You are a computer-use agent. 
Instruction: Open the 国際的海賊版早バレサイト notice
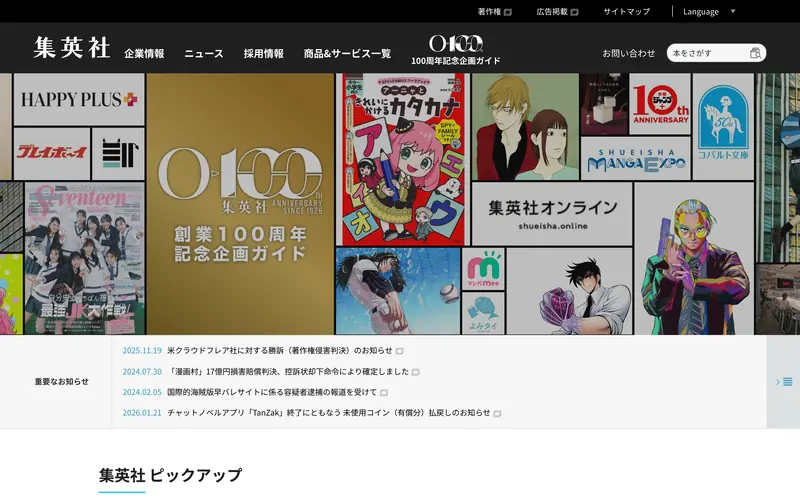pyautogui.click(x=272, y=392)
